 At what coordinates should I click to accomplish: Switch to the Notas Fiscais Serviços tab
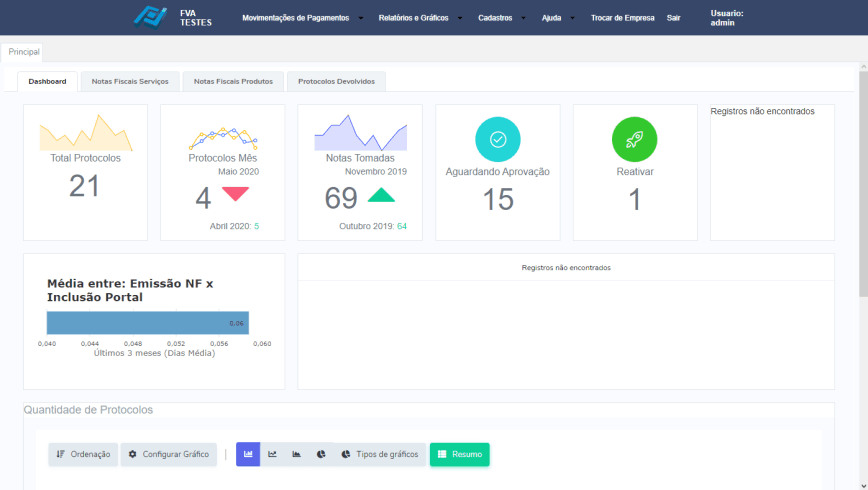click(130, 81)
